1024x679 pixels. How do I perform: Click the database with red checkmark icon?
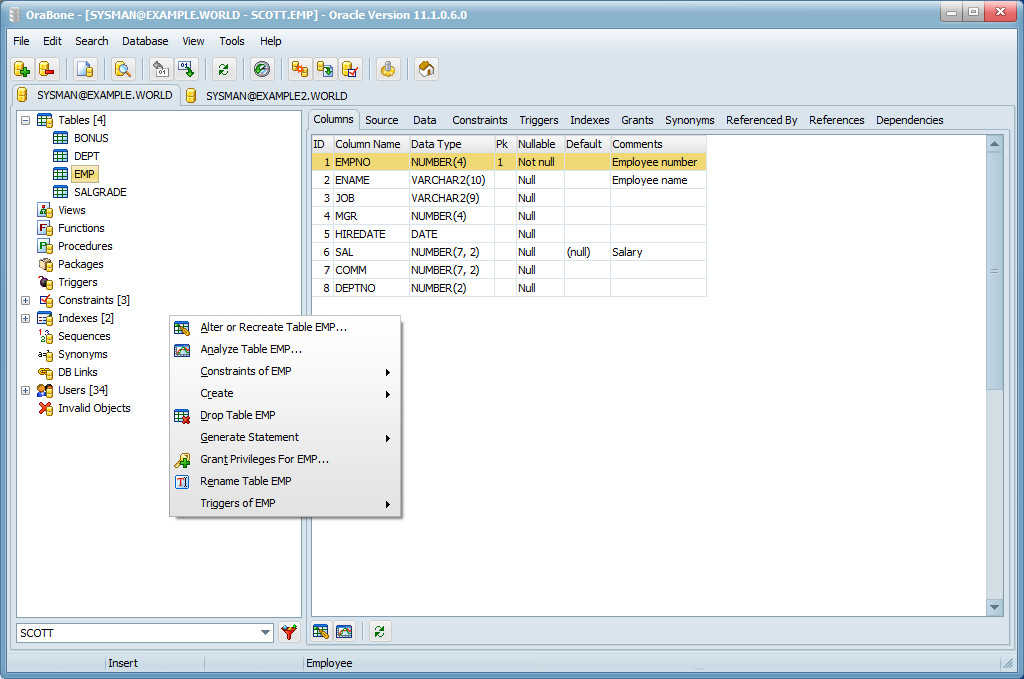tap(350, 69)
